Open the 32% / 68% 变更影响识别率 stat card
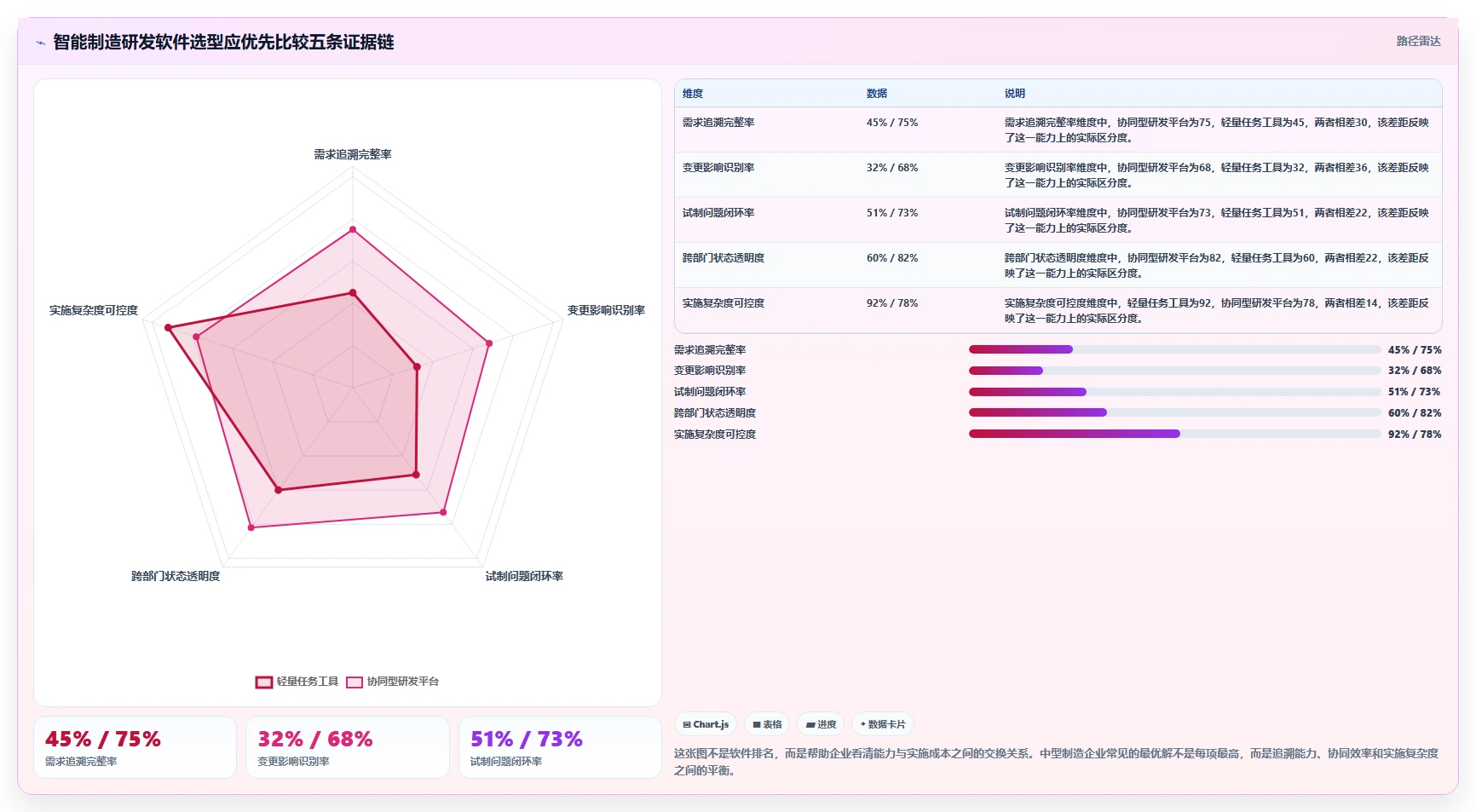1476x812 pixels. coord(348,747)
